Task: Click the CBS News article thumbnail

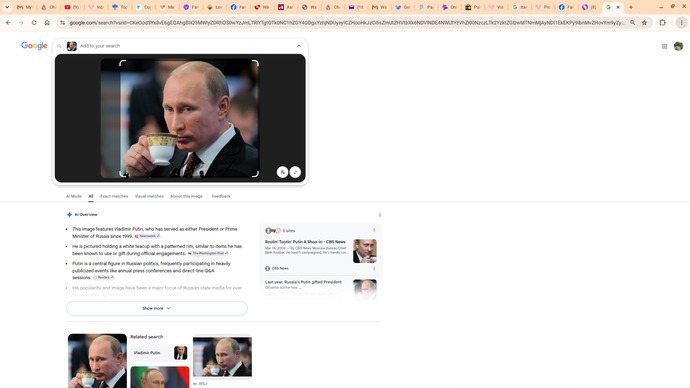Action: tap(365, 251)
